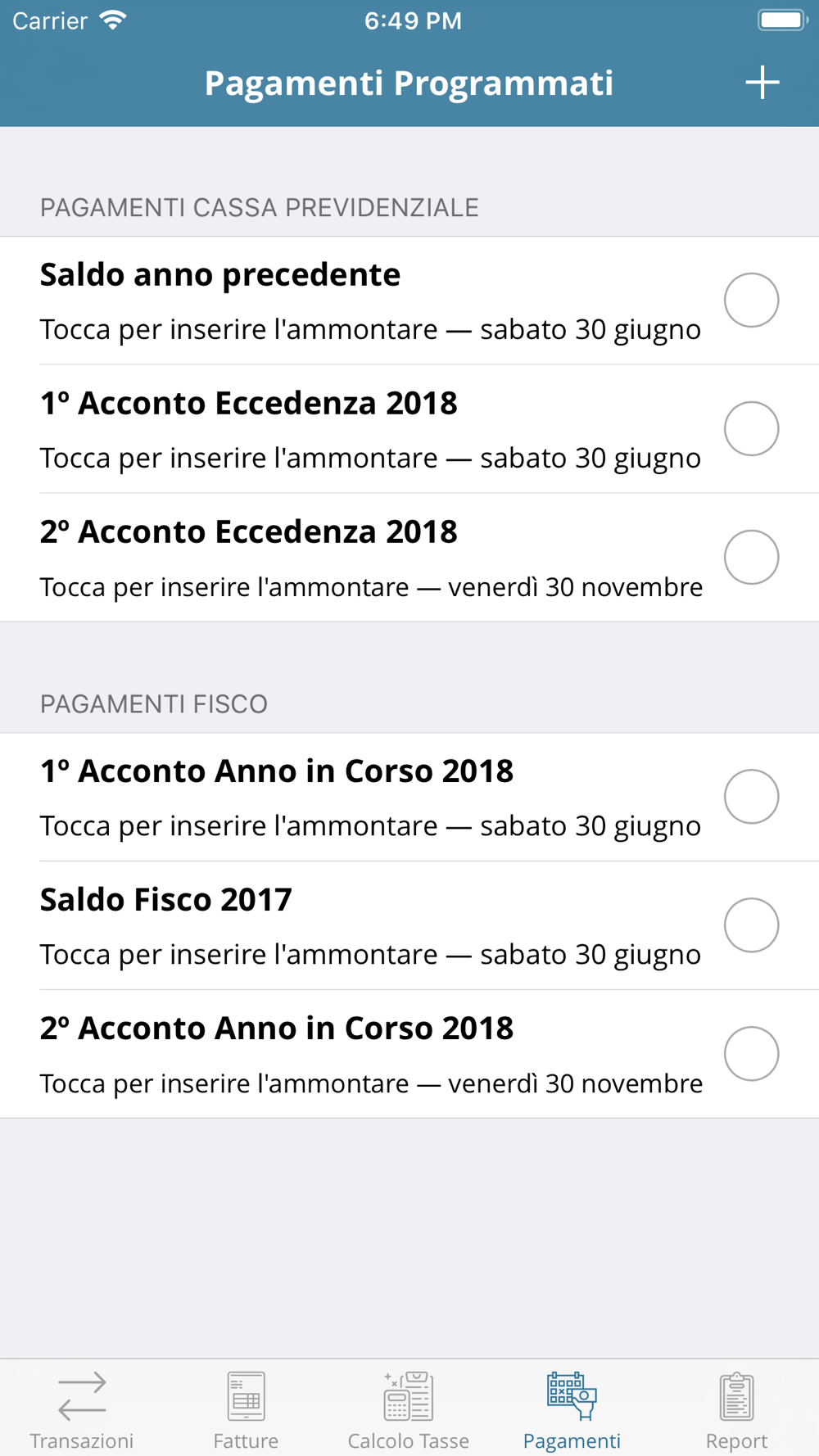819x1456 pixels.
Task: Enter amount for 2º Acconto Eccedenza 2018
Action: pos(369,587)
